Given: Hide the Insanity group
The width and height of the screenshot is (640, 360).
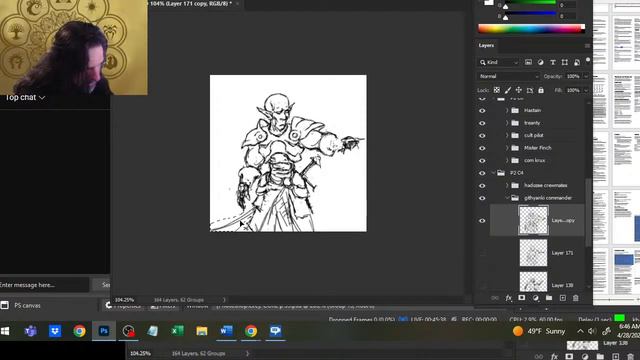Looking at the screenshot, I should [482, 123].
